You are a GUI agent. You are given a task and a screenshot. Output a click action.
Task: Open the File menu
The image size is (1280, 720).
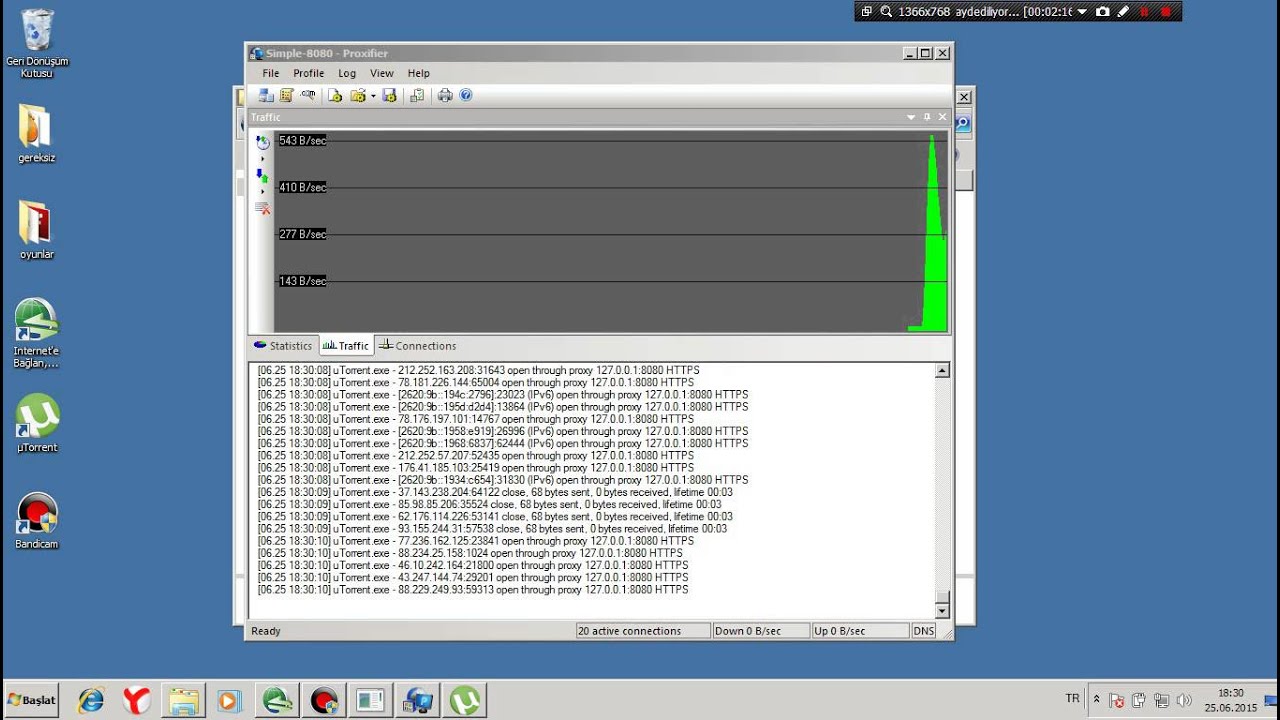click(x=271, y=73)
